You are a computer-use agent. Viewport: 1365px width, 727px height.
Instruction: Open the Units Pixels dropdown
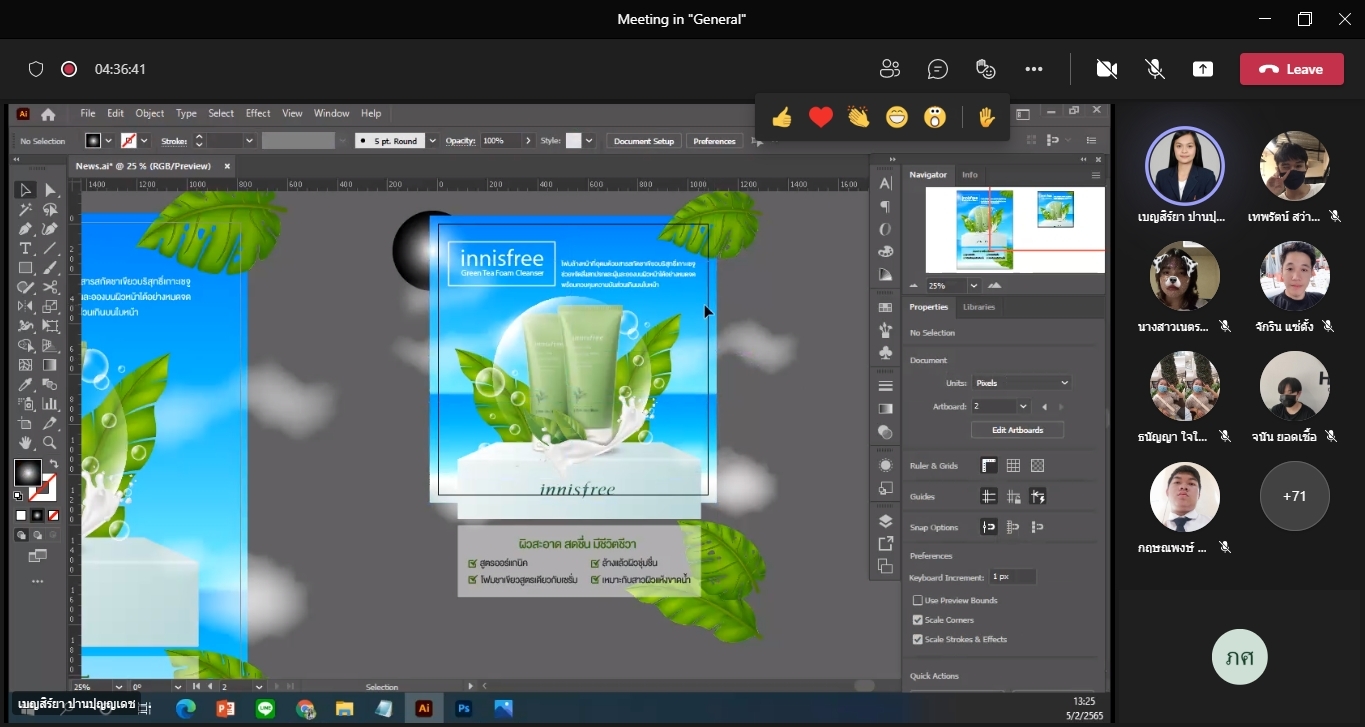click(x=1021, y=383)
